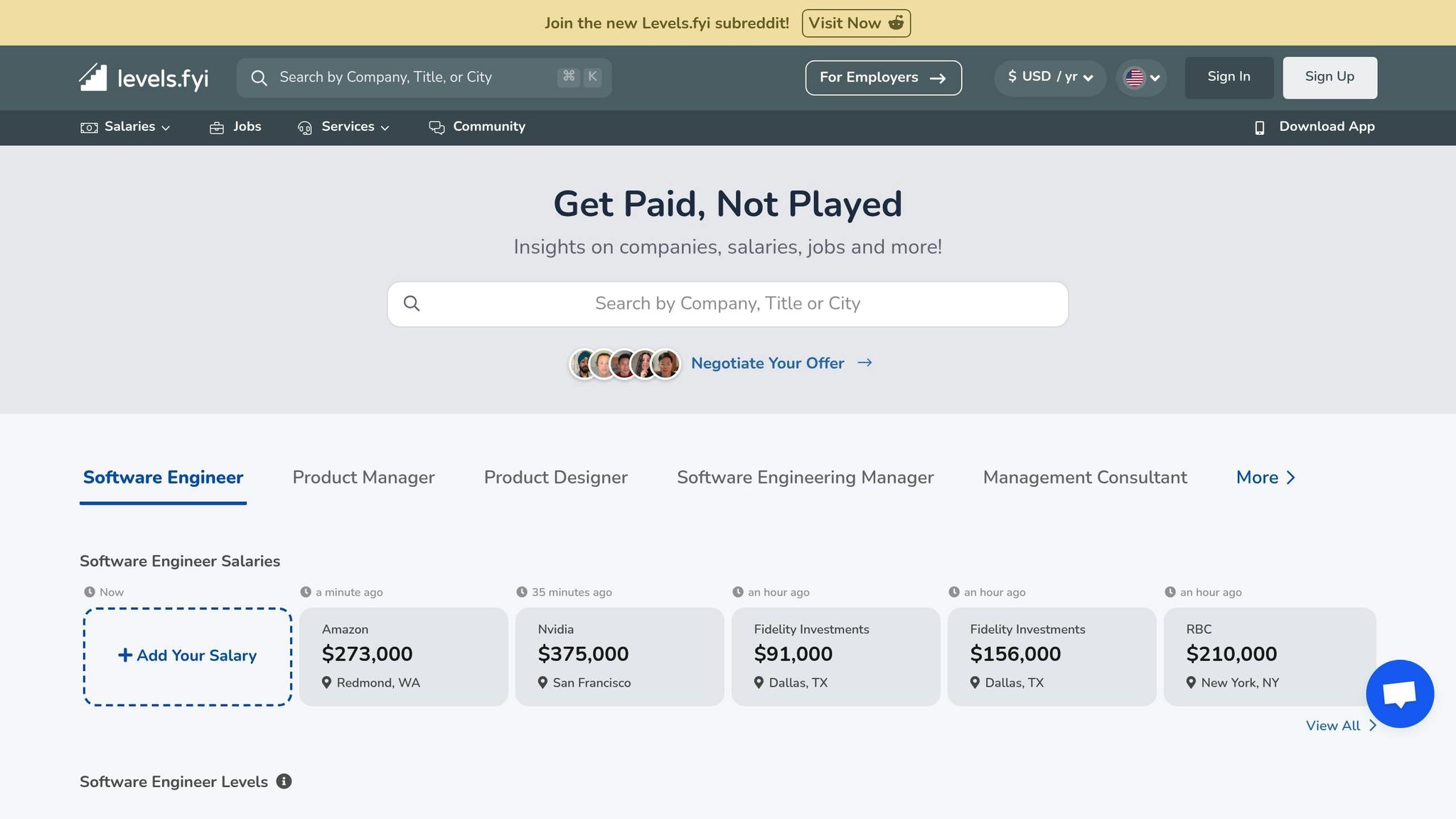The height and width of the screenshot is (819, 1456).
Task: Click the arrow next to Negotiate Your Offer
Action: pos(864,363)
